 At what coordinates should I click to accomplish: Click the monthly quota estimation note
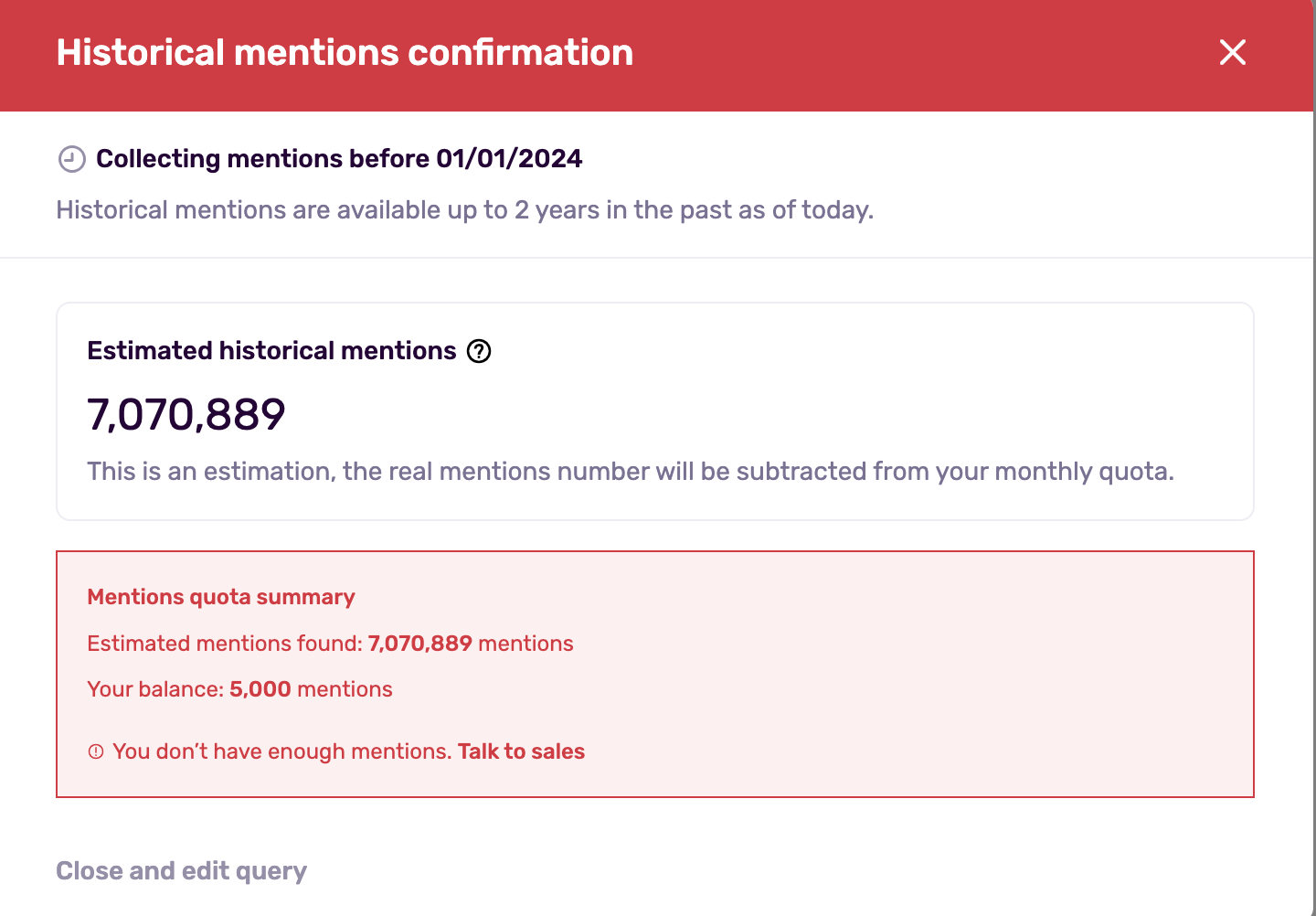tap(631, 472)
